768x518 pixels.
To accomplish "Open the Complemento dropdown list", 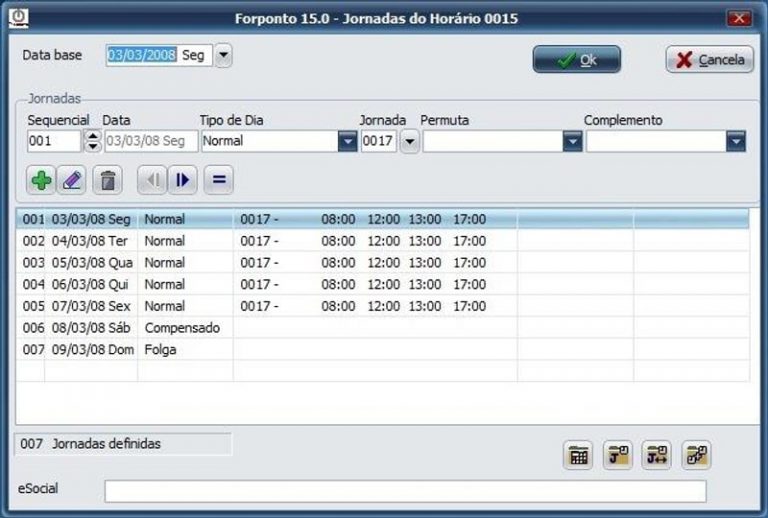I will tap(736, 142).
